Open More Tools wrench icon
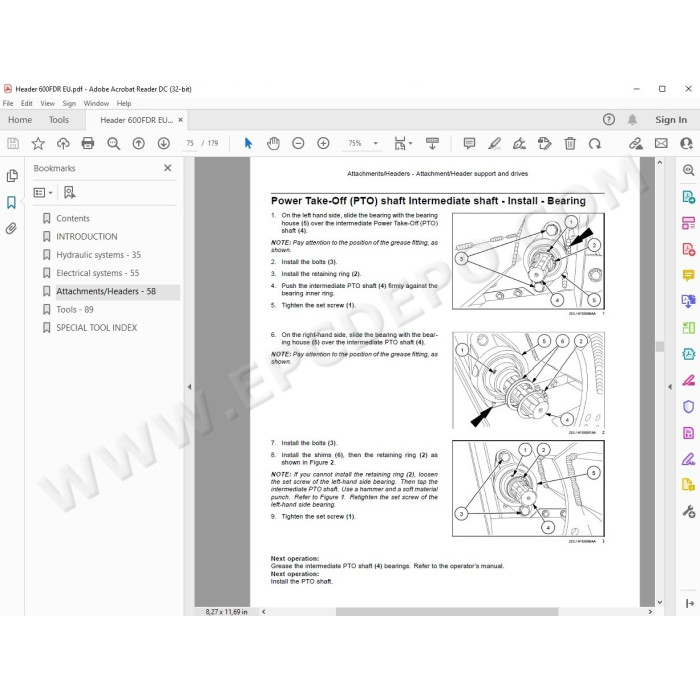The image size is (700, 700). coord(688,511)
